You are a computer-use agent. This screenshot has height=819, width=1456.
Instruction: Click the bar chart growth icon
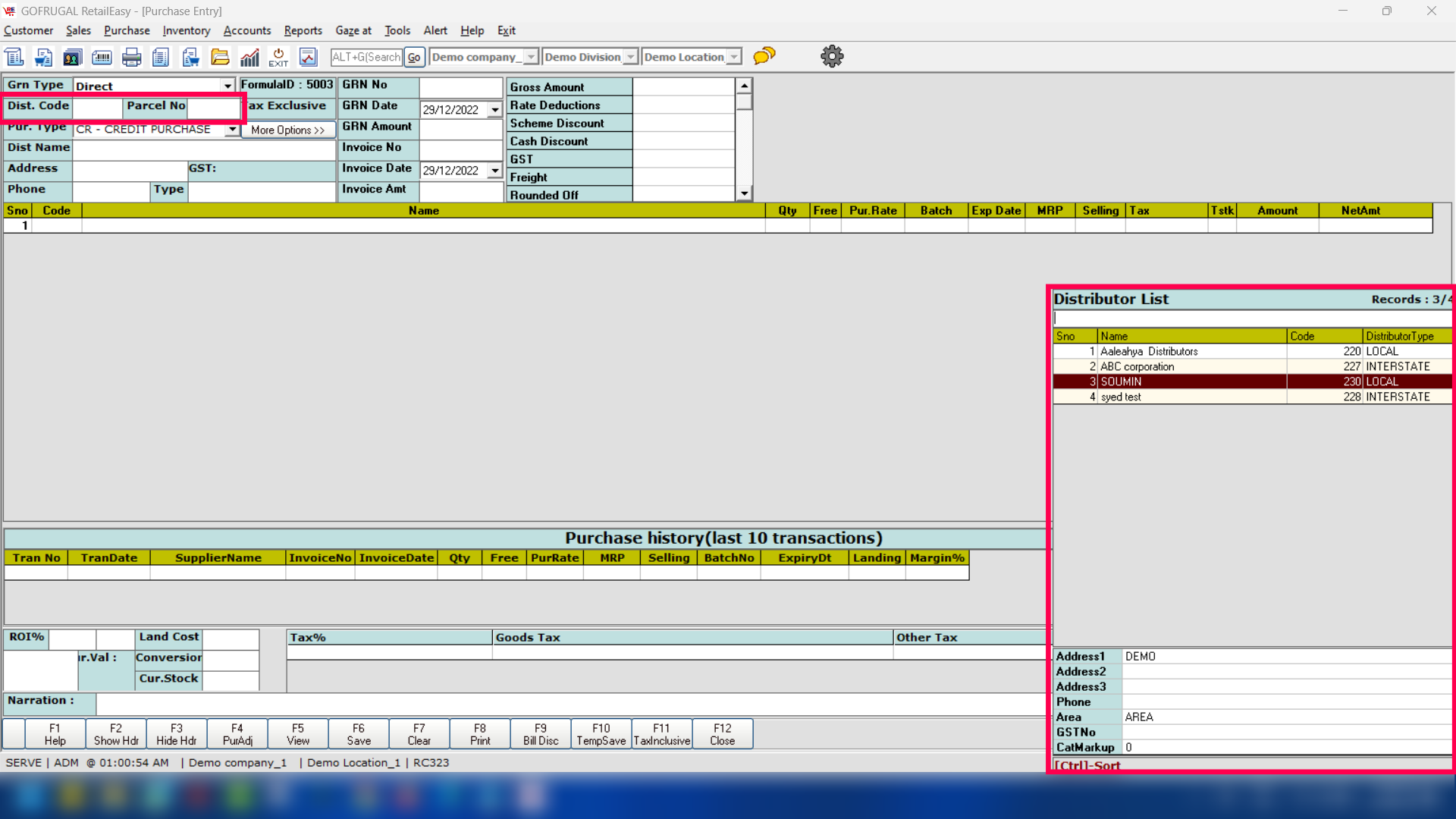point(249,57)
